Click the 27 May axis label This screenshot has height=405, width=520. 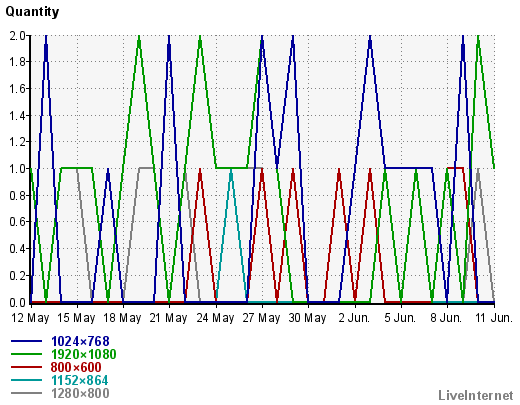point(261,318)
